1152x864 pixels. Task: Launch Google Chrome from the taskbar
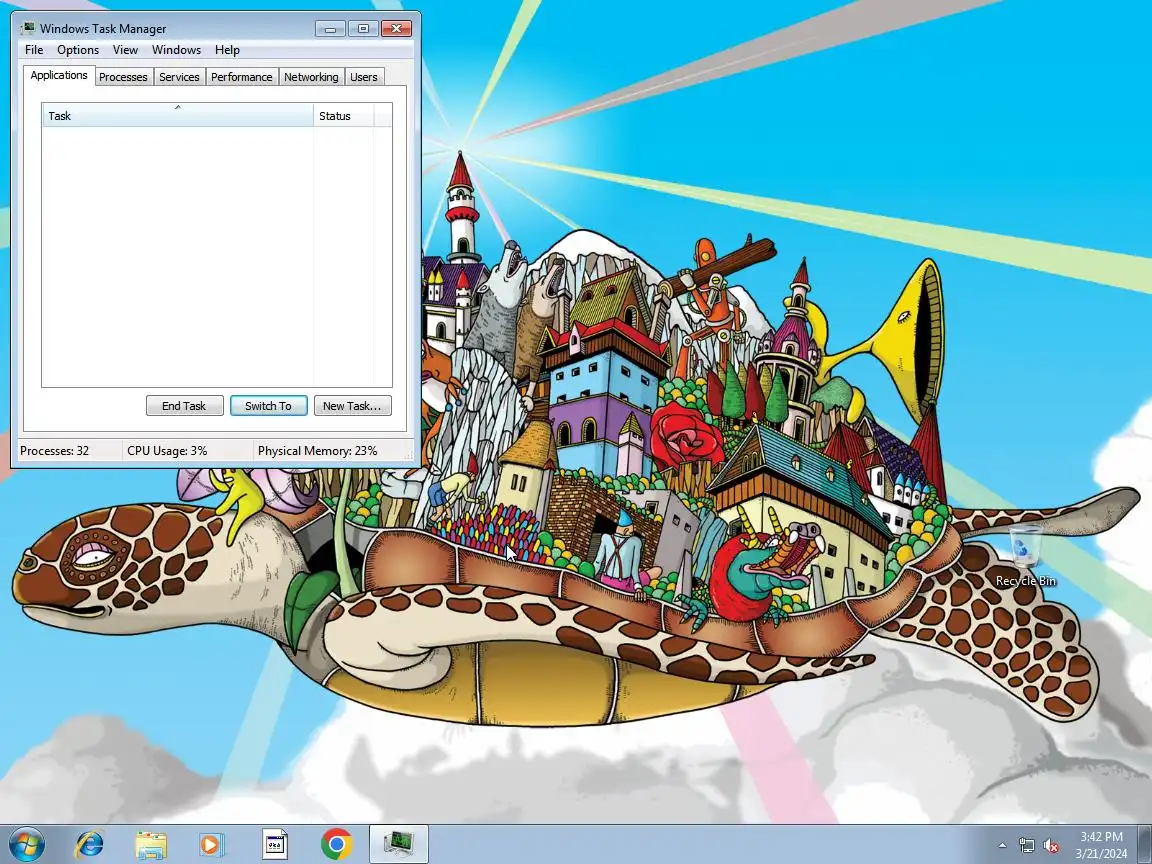tap(336, 844)
